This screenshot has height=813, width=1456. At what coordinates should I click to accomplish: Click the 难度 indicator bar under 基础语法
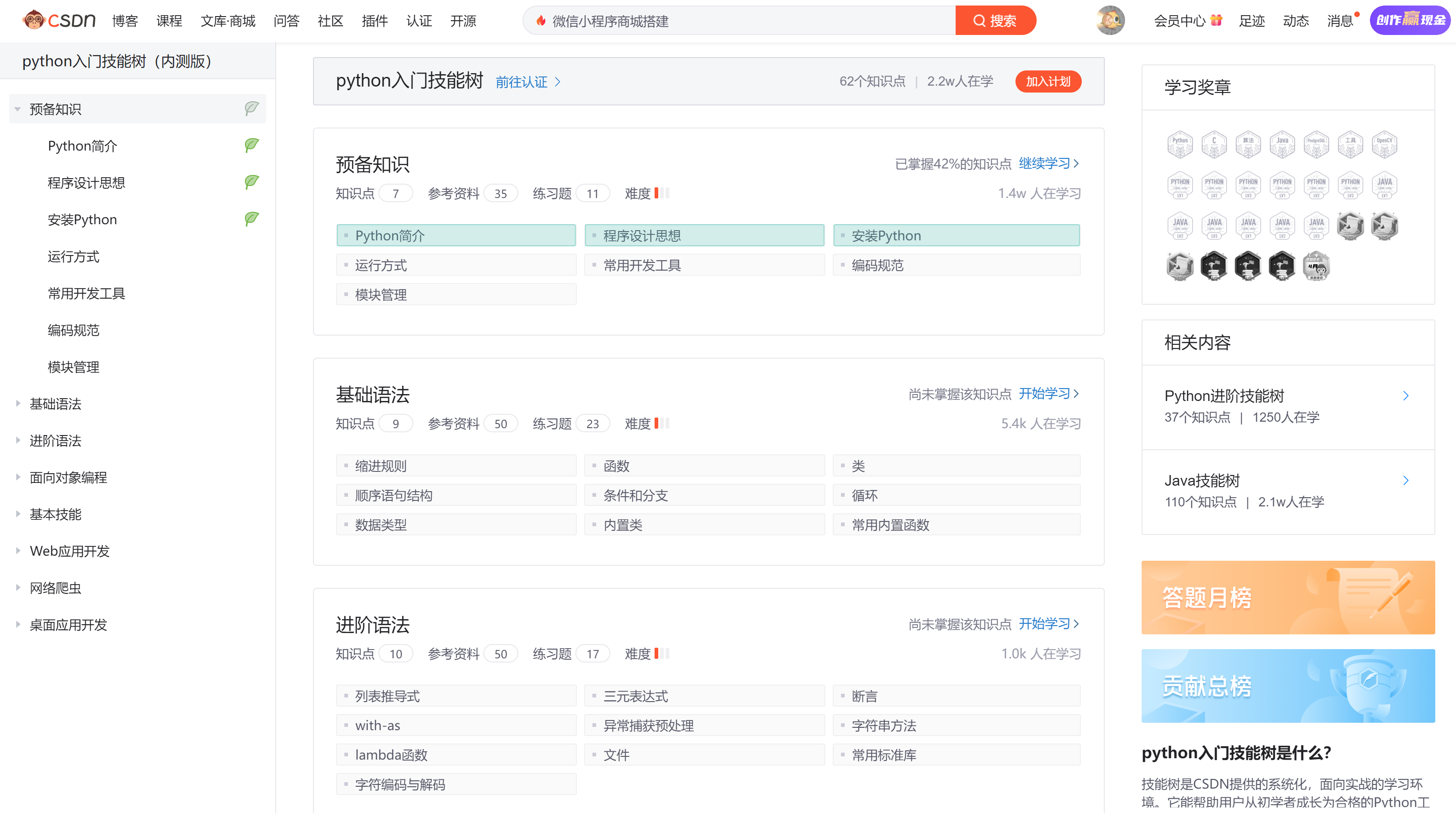661,424
